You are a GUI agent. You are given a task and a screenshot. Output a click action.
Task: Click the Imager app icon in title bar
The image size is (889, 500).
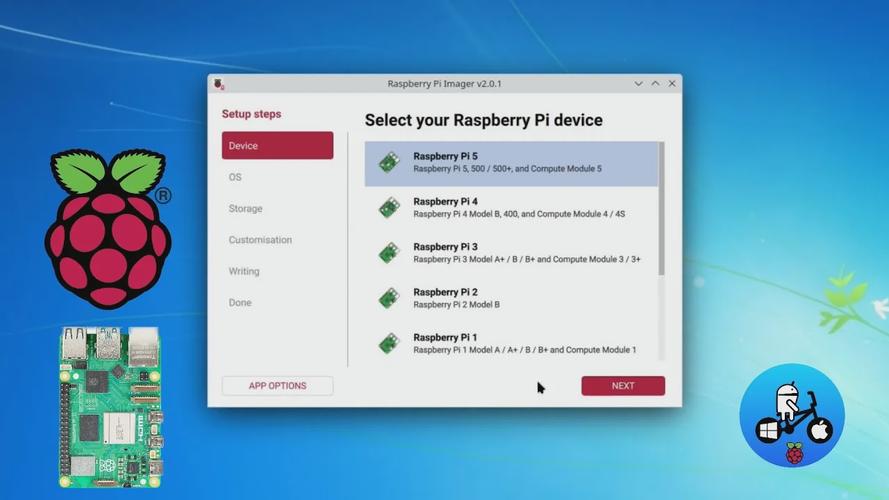tap(219, 84)
